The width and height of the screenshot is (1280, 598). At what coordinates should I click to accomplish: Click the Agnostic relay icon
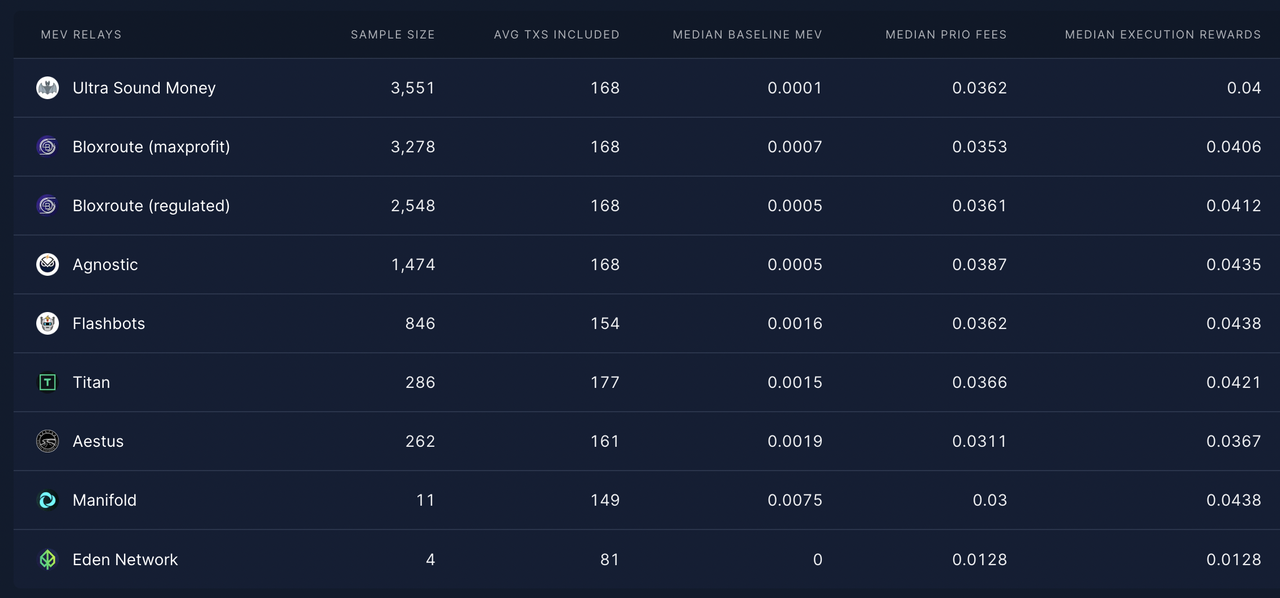47,265
